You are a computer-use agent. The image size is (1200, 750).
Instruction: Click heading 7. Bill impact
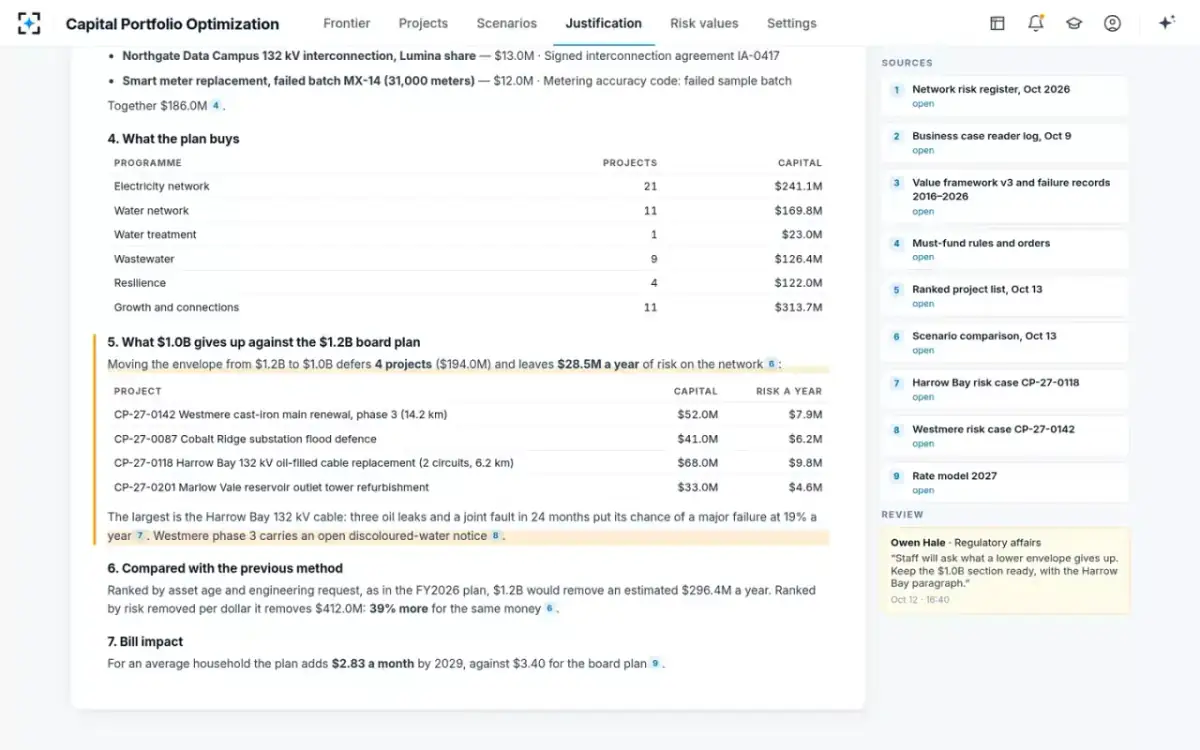(x=146, y=641)
